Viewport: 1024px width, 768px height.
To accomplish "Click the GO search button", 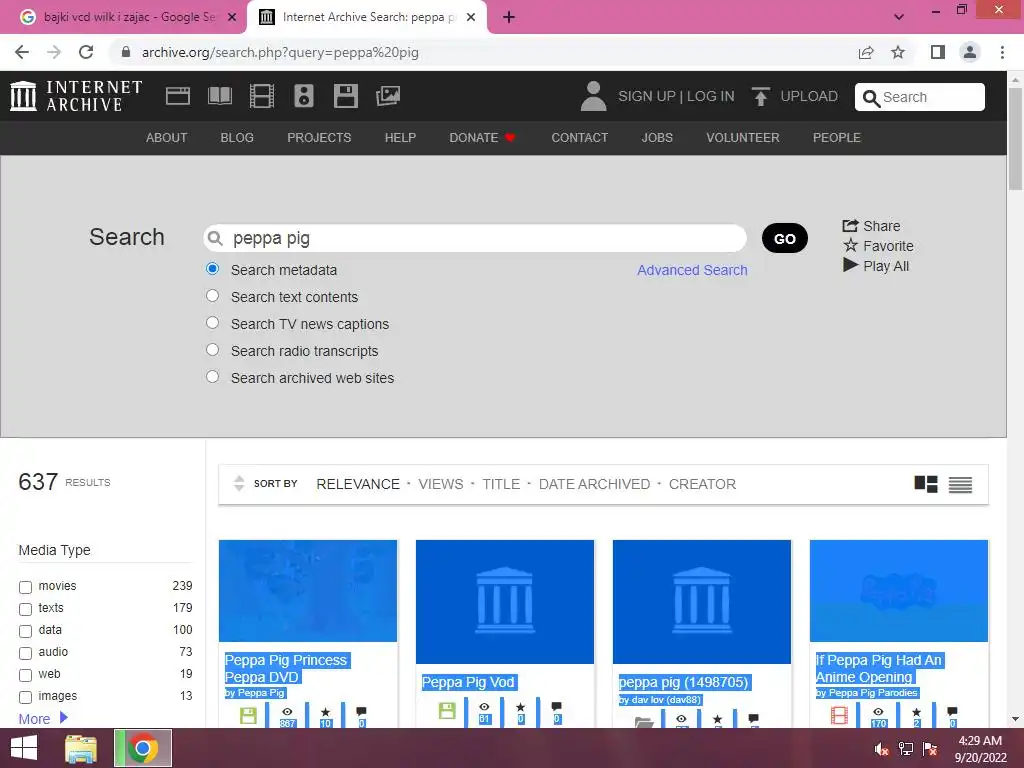I will click(x=784, y=238).
